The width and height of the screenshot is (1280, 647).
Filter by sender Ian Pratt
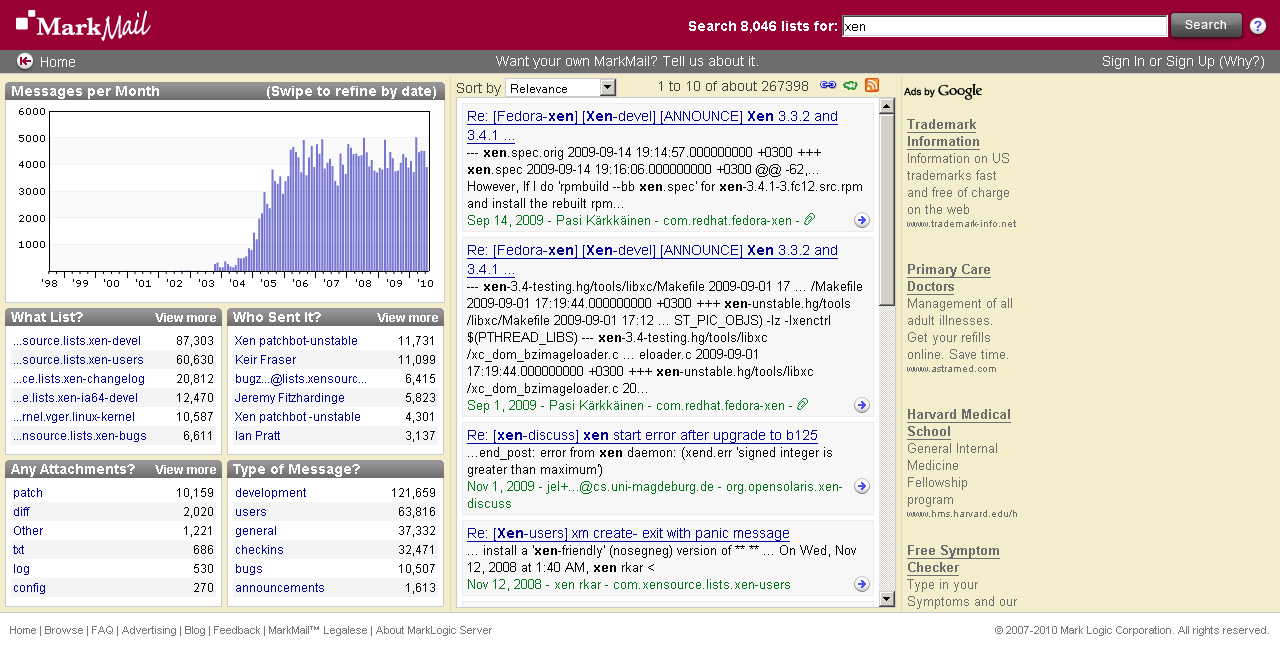point(258,436)
